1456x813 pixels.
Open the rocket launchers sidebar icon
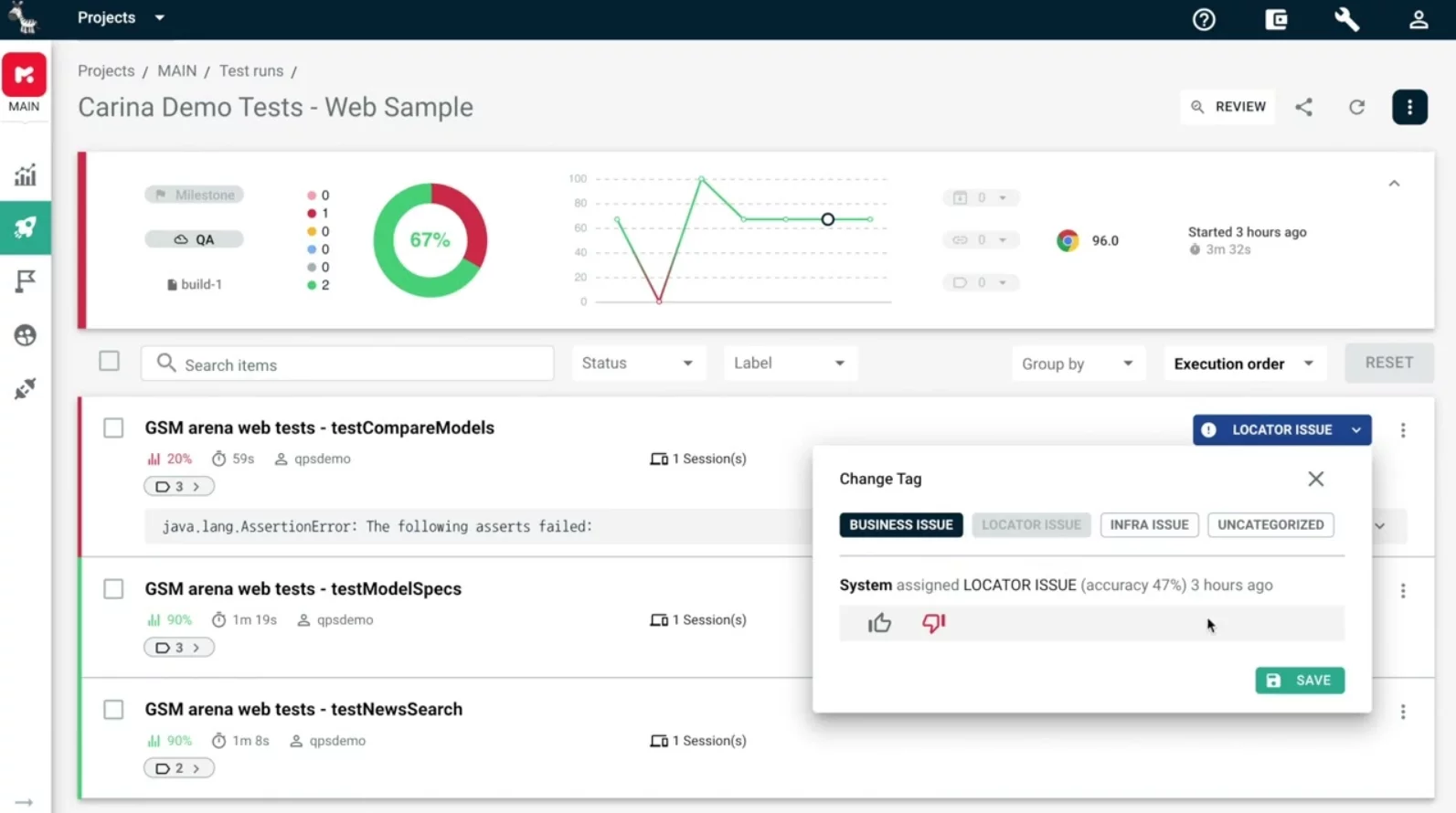[x=25, y=227]
